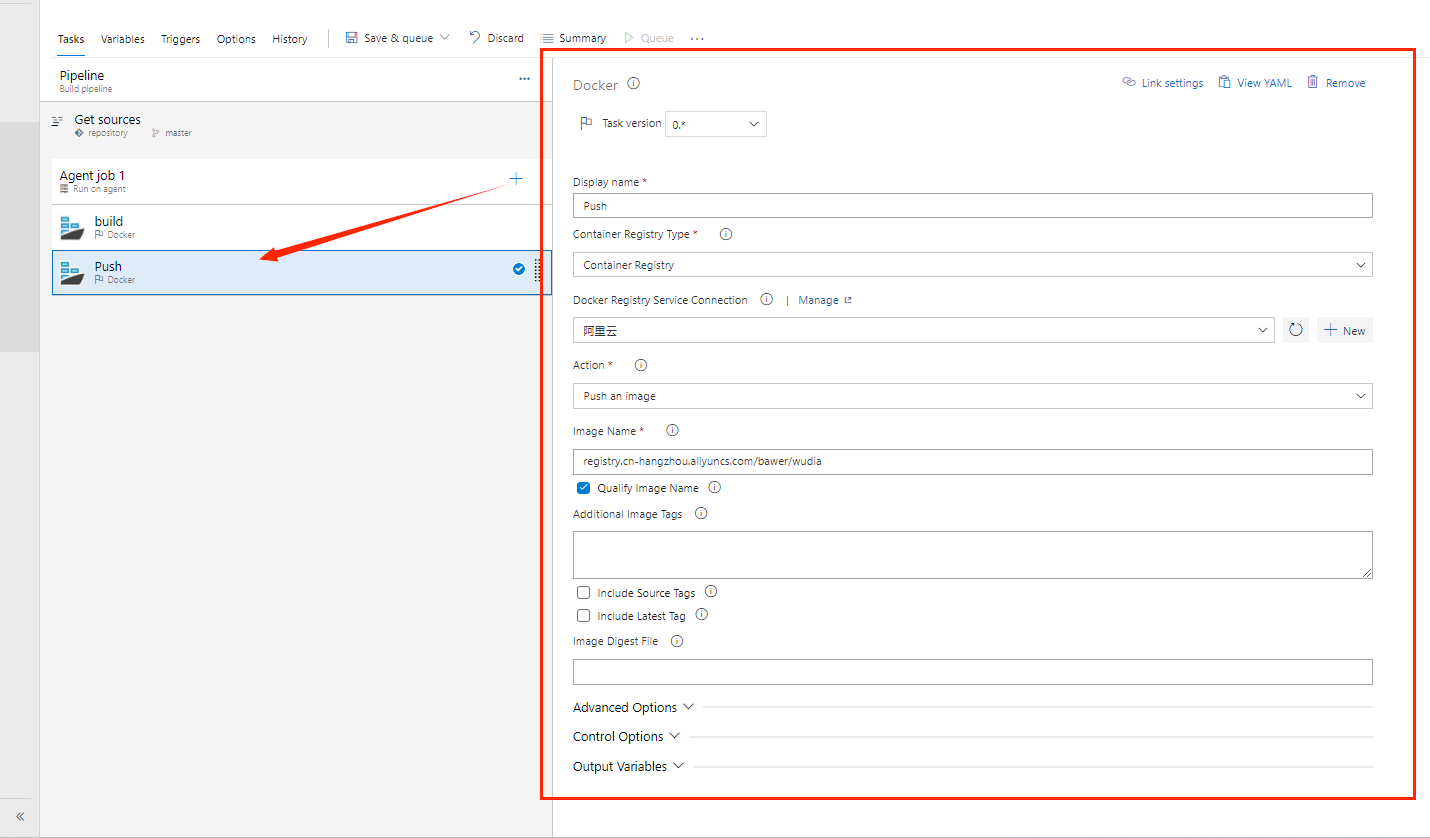Open Container Registry Type dropdown
Viewport: 1430px width, 838px height.
pos(972,265)
